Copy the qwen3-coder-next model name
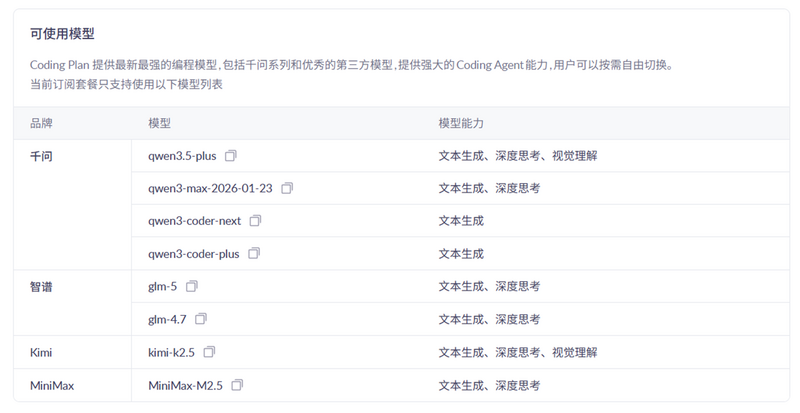This screenshot has height=413, width=800. click(255, 220)
